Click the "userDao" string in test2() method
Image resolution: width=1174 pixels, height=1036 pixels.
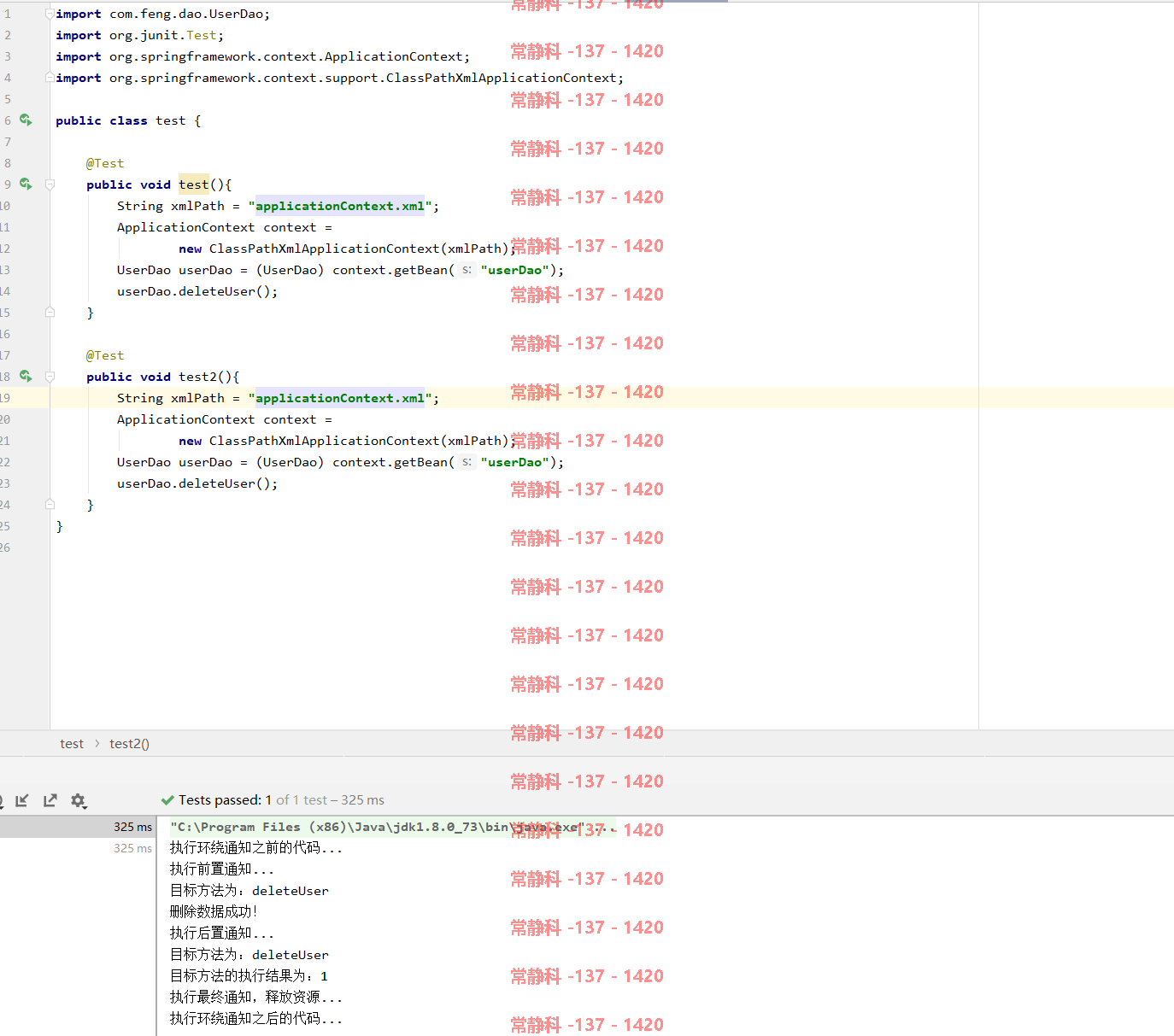click(x=514, y=462)
